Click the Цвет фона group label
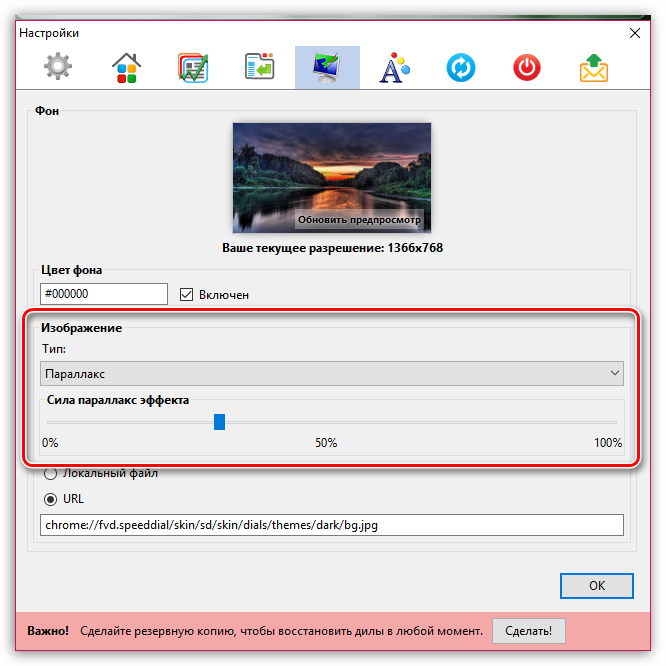 71,270
